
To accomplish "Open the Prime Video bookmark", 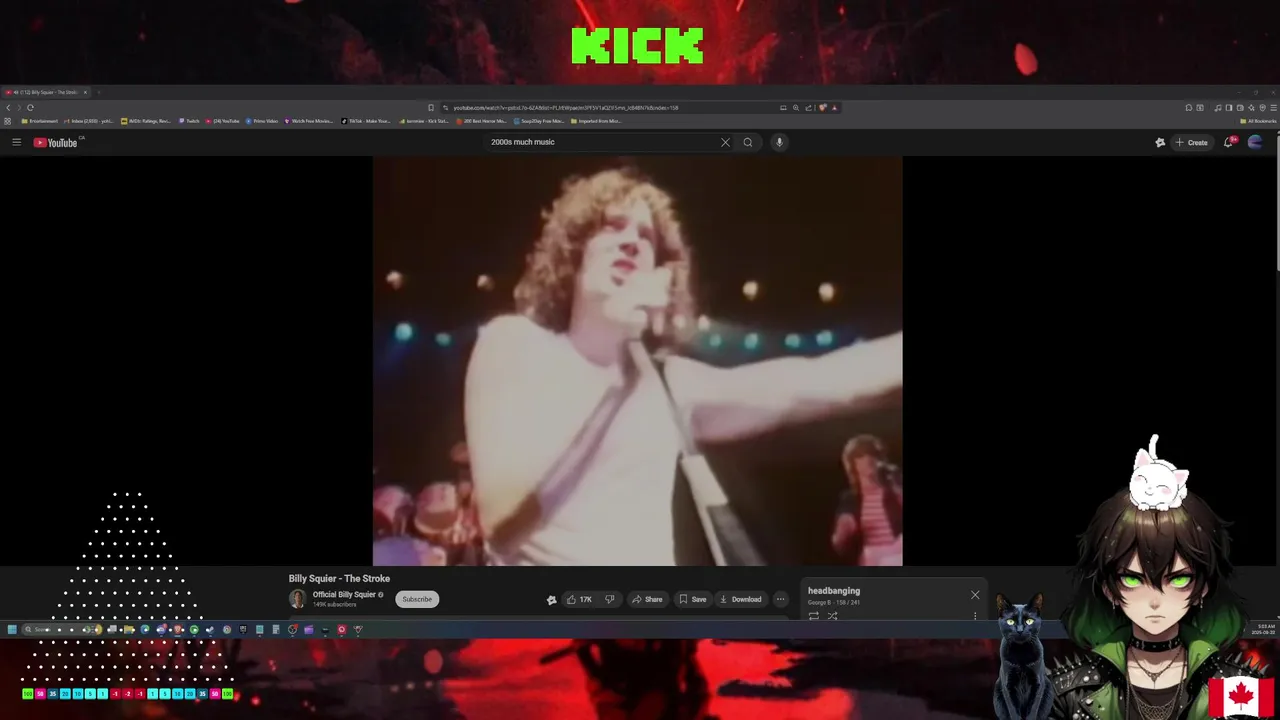I will click(262, 121).
